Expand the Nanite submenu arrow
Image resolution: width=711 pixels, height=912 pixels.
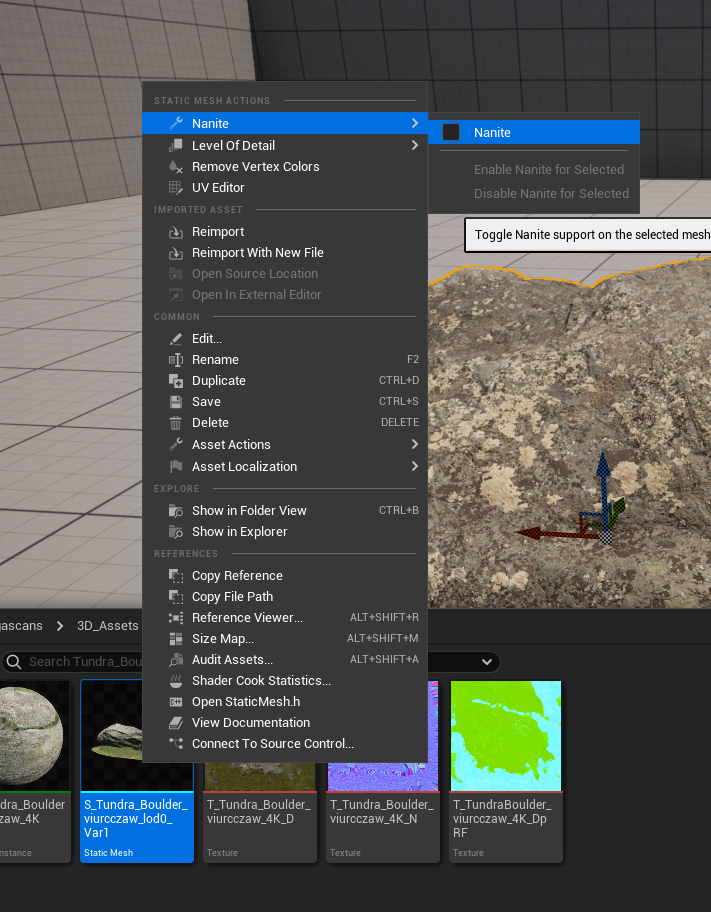click(414, 123)
